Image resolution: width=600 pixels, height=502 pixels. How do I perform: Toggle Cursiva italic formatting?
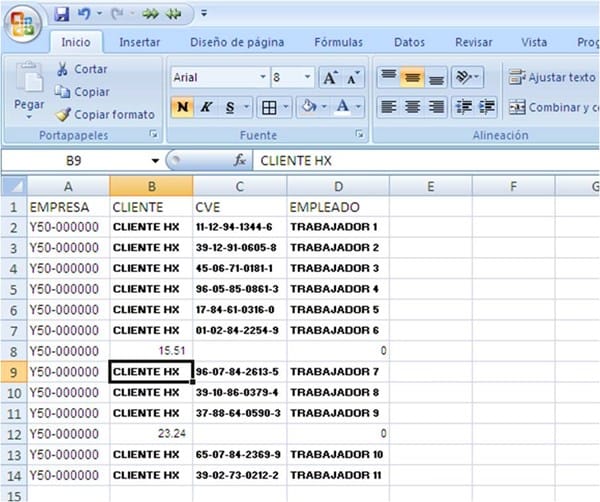tap(206, 107)
